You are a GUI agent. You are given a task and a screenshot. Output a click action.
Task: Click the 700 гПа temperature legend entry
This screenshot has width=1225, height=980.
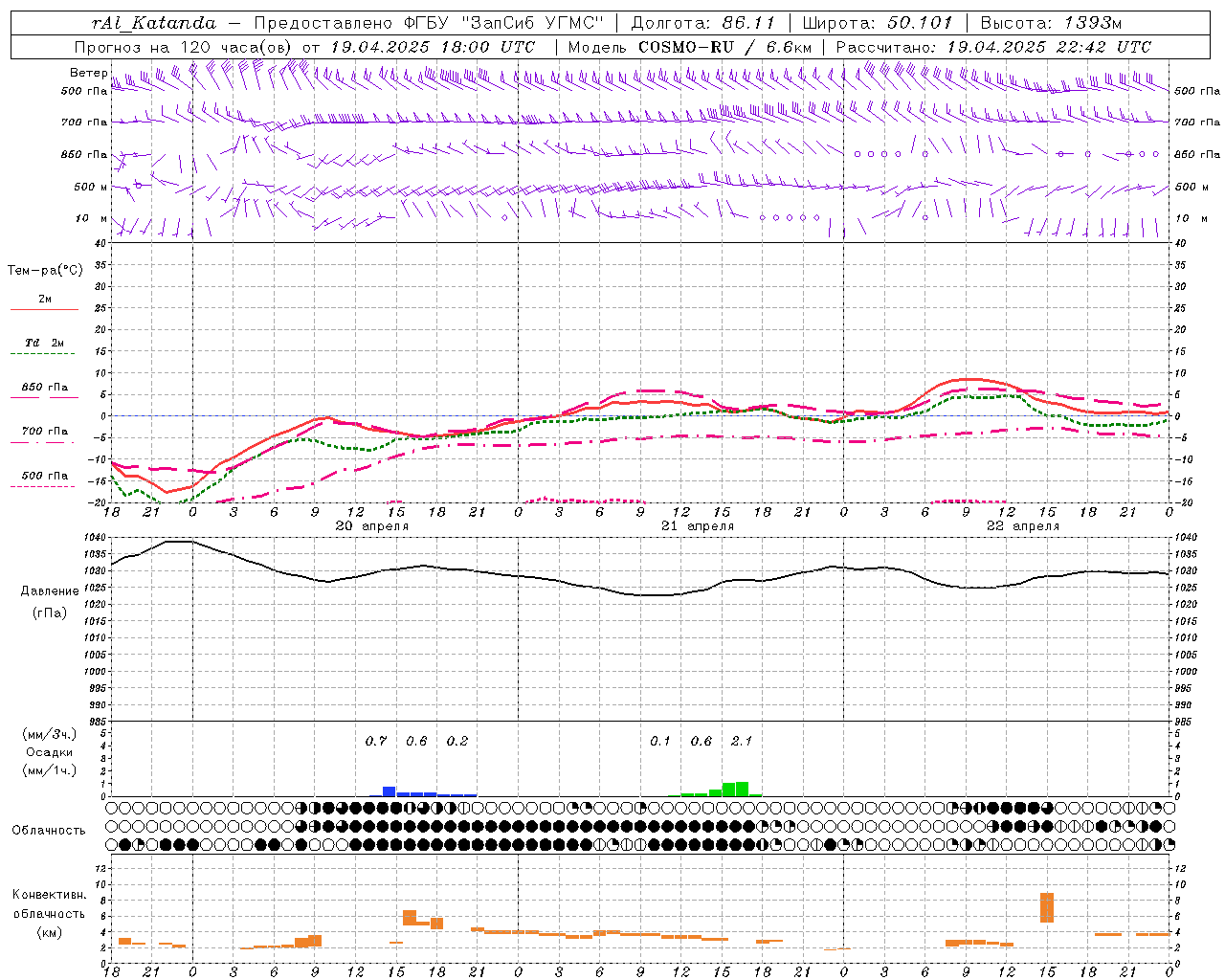(x=45, y=432)
